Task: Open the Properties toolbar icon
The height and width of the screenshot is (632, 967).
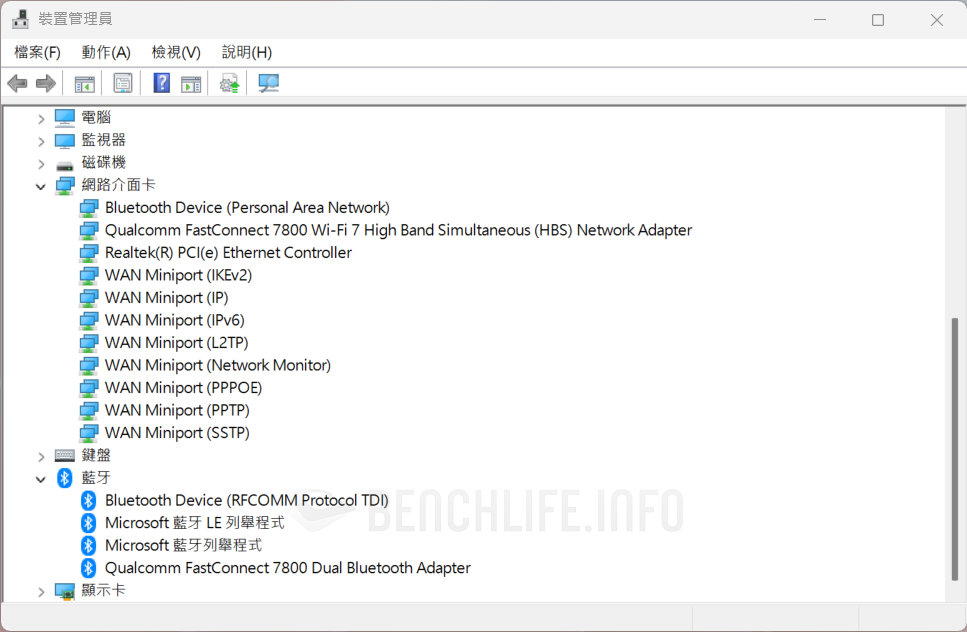Action: 123,83
